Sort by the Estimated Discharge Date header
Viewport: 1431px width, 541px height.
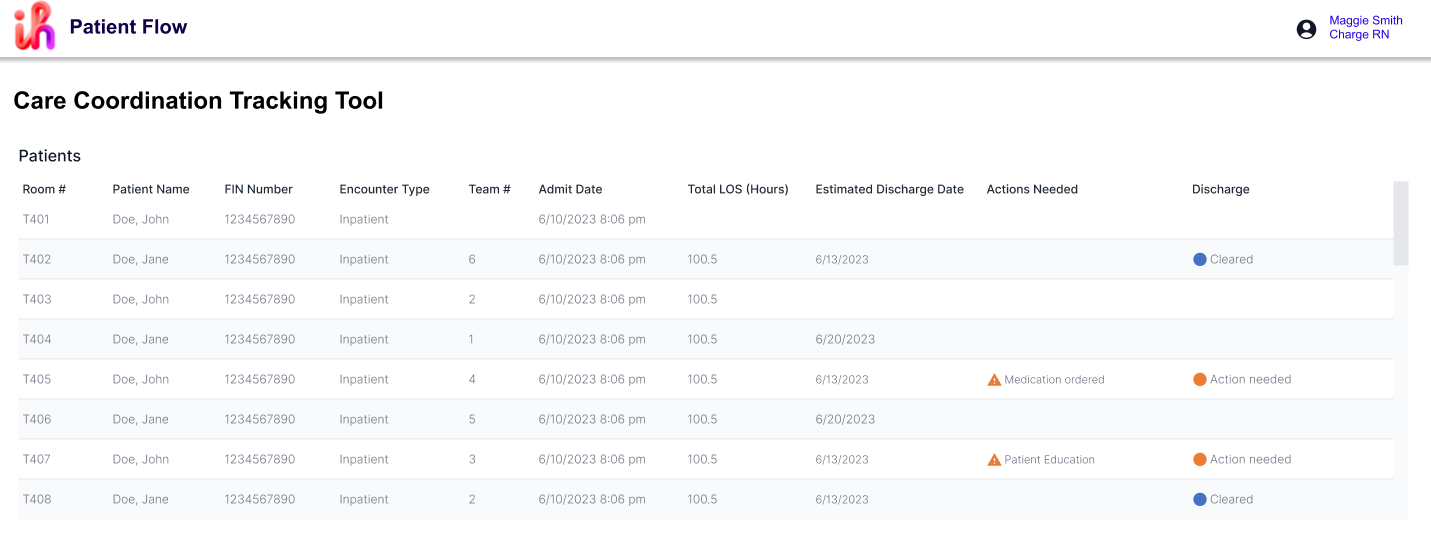tap(889, 189)
